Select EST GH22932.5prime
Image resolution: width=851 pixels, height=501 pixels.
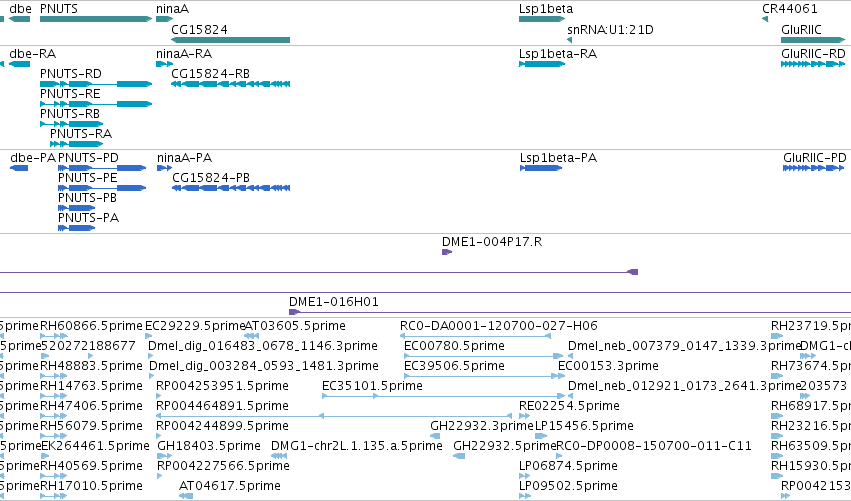pyautogui.click(x=505, y=447)
